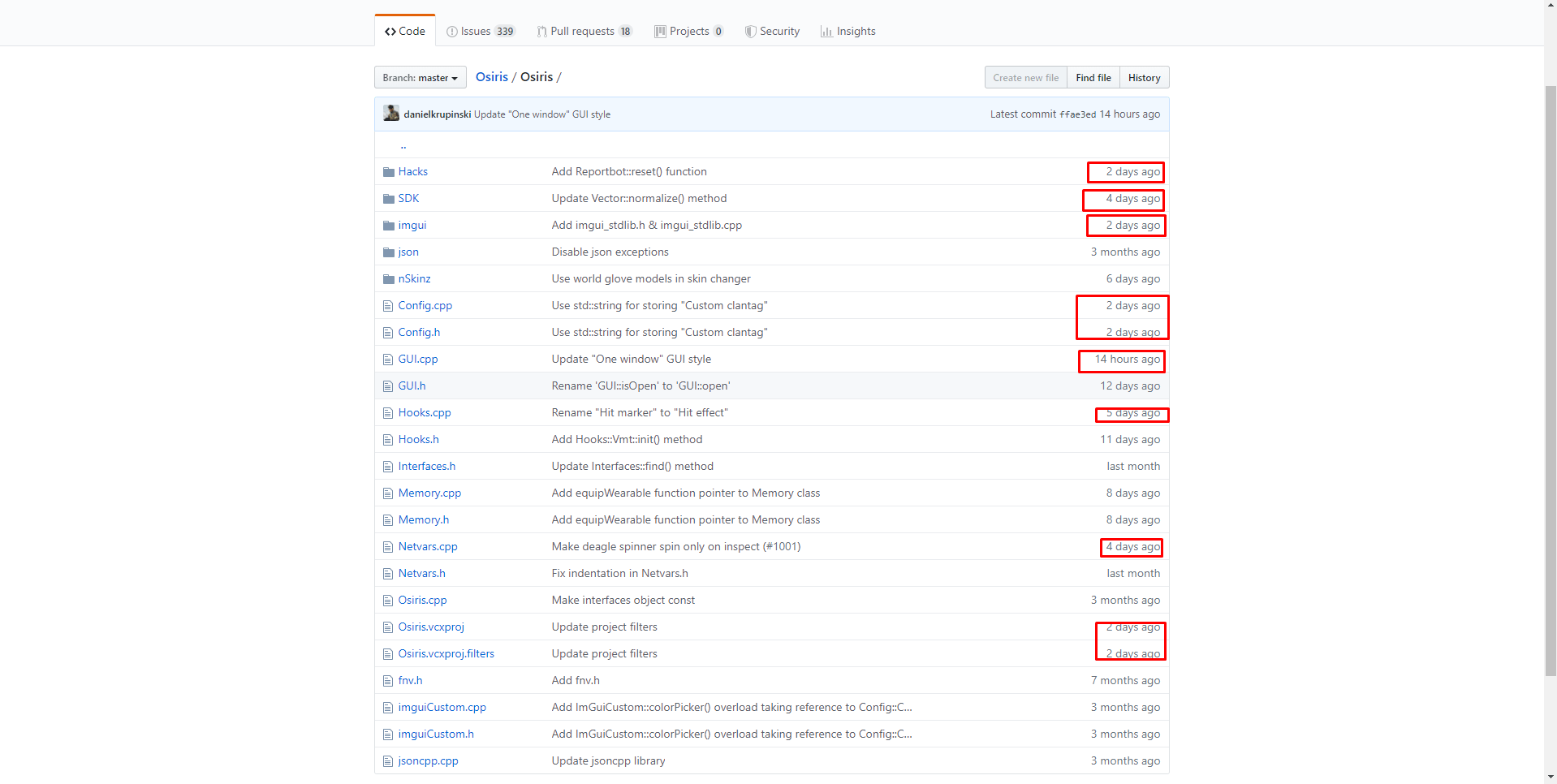Open the Hacks folder
The image size is (1557, 784).
click(x=412, y=171)
